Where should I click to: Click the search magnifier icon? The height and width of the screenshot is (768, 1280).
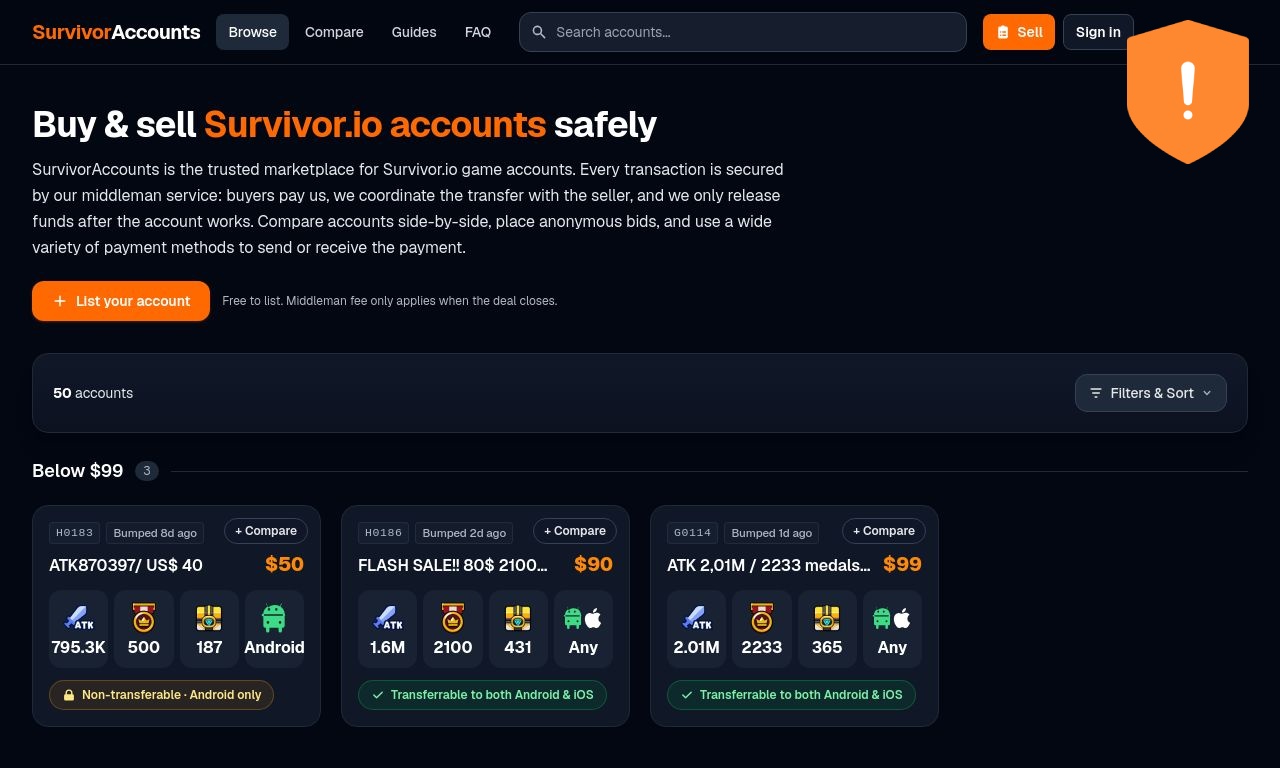[x=539, y=32]
